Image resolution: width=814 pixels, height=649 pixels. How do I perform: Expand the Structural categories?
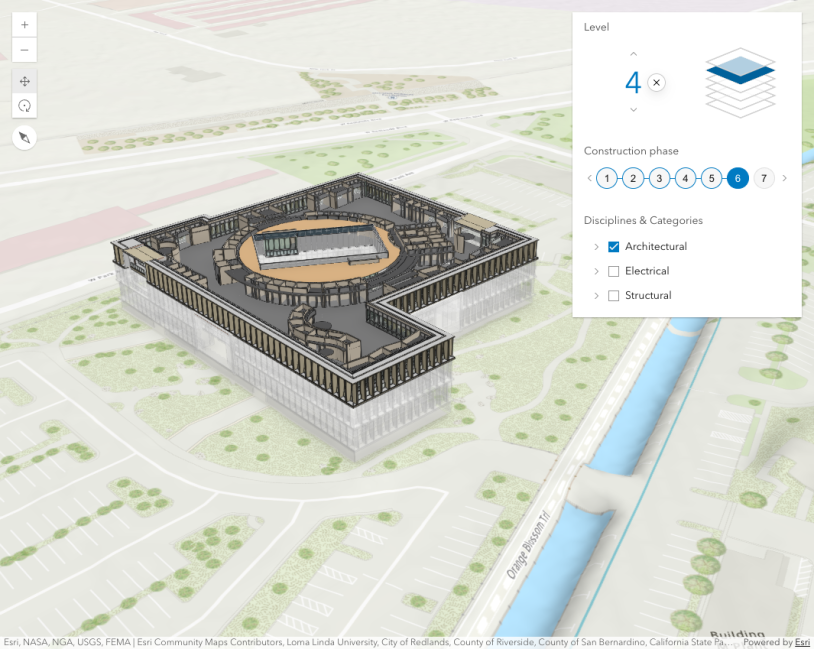point(596,295)
